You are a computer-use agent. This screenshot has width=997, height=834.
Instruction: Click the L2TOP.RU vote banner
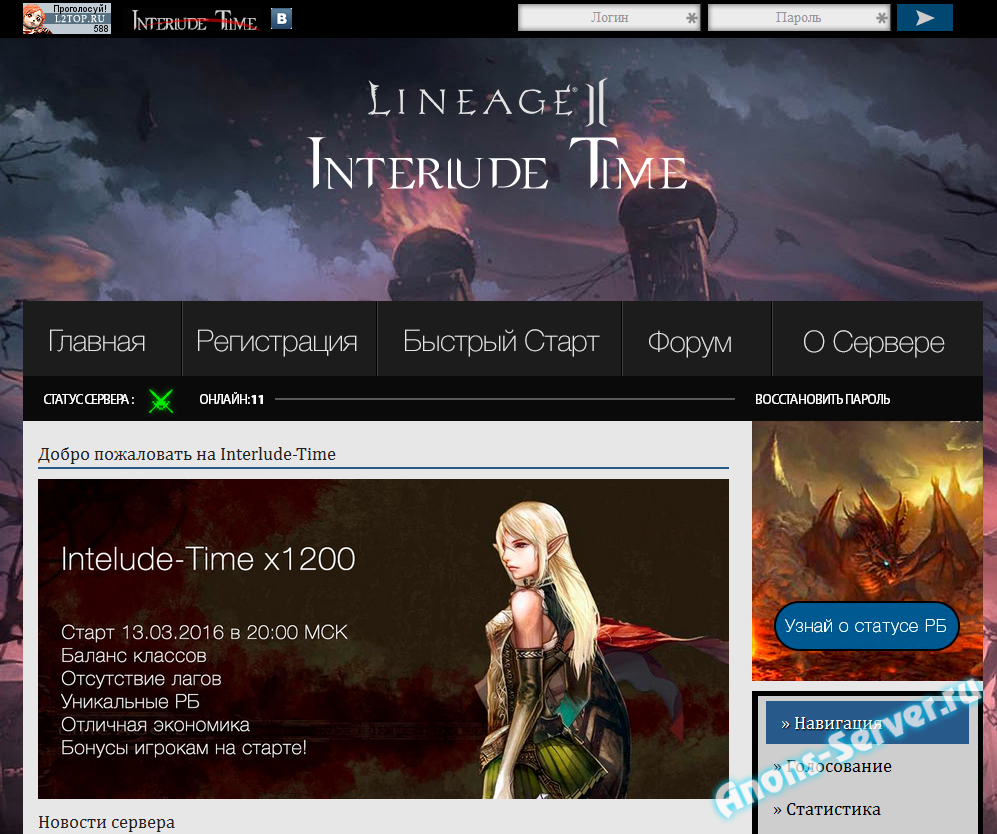click(x=67, y=18)
